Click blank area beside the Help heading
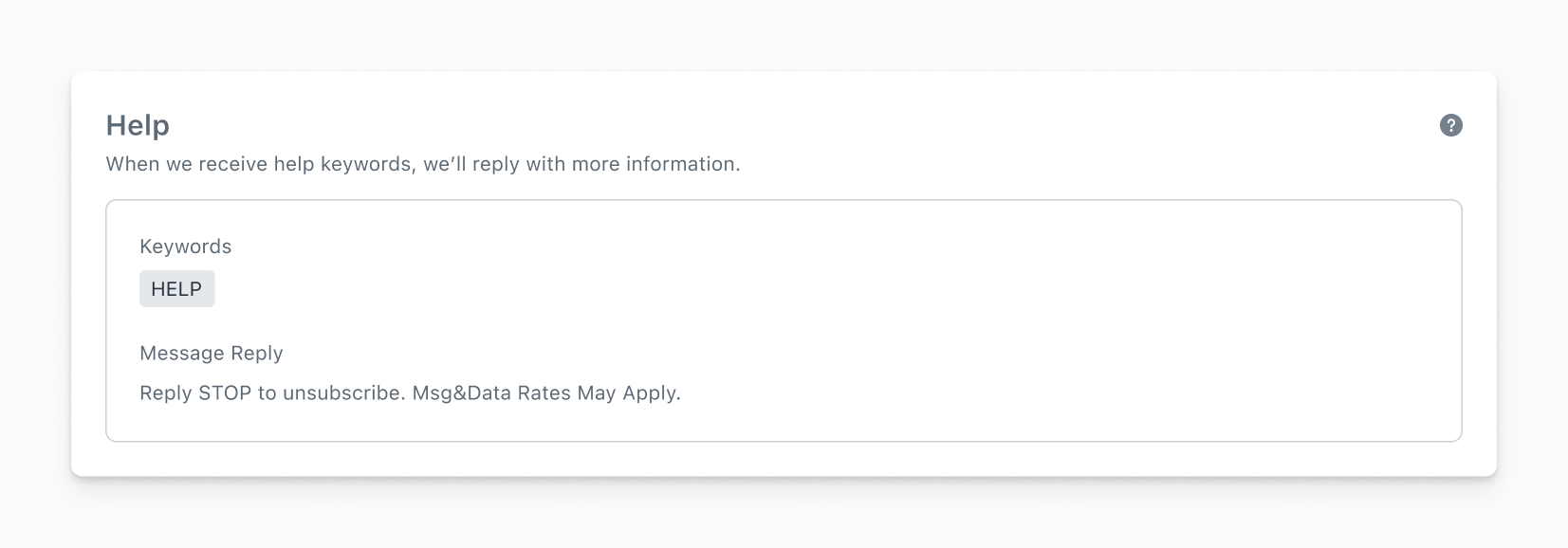 click(x=759, y=125)
